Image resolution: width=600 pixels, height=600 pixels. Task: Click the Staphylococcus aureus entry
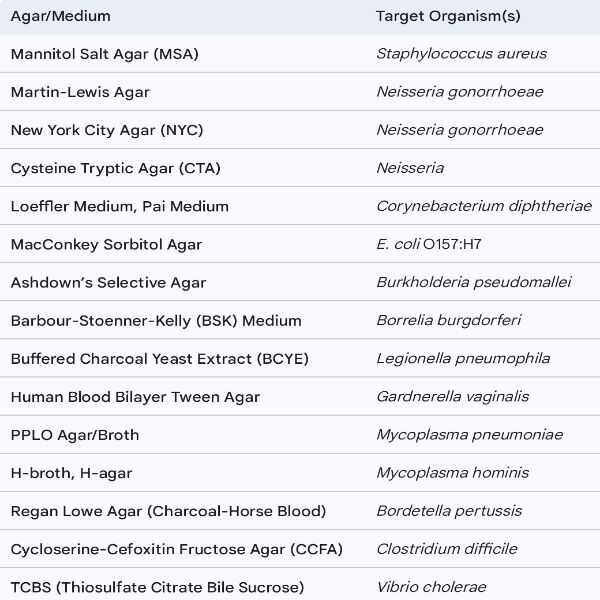coord(461,54)
